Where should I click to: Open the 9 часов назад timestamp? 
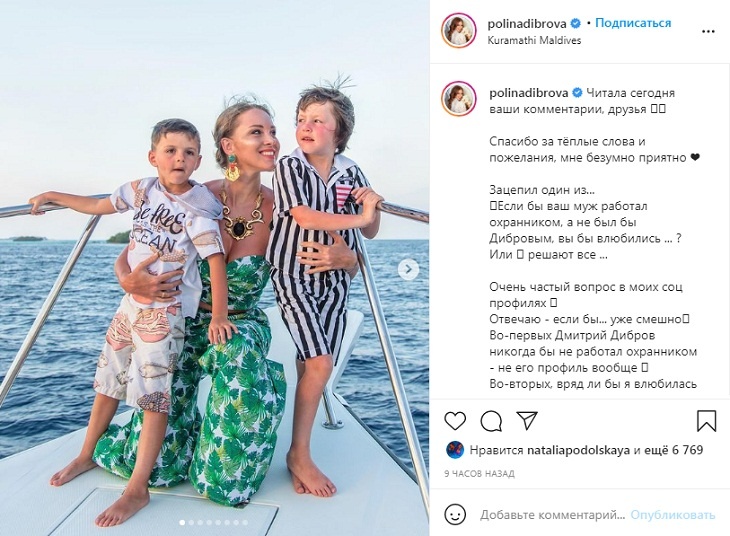pyautogui.click(x=479, y=474)
